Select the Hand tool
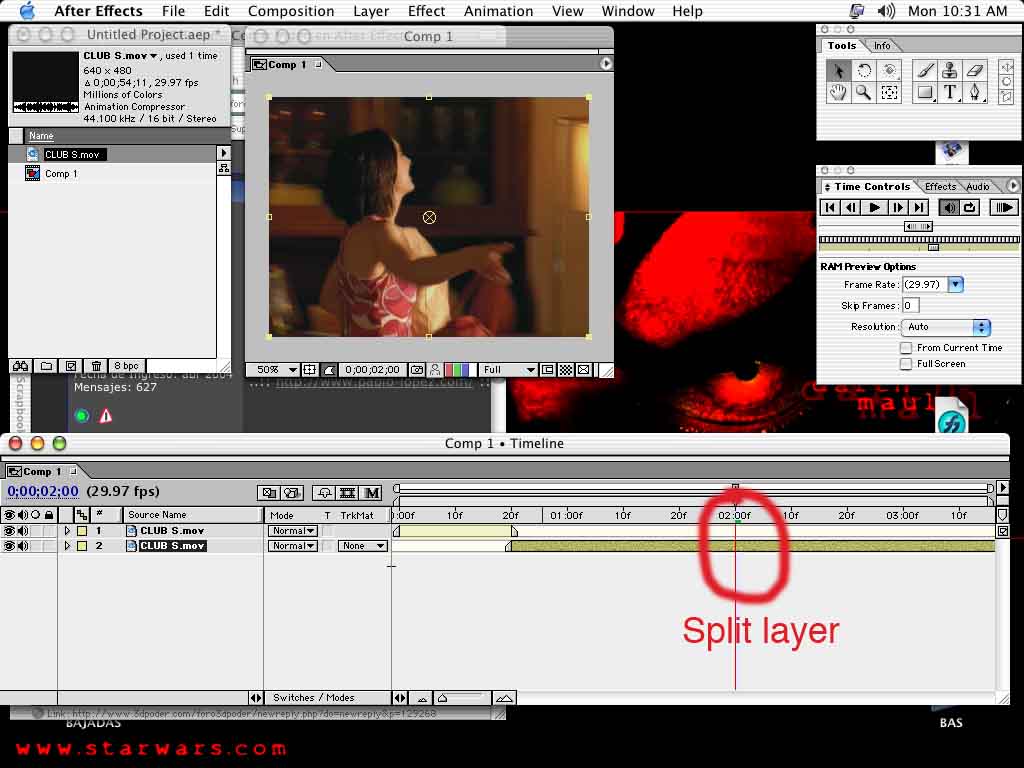Image resolution: width=1024 pixels, height=768 pixels. coord(838,93)
